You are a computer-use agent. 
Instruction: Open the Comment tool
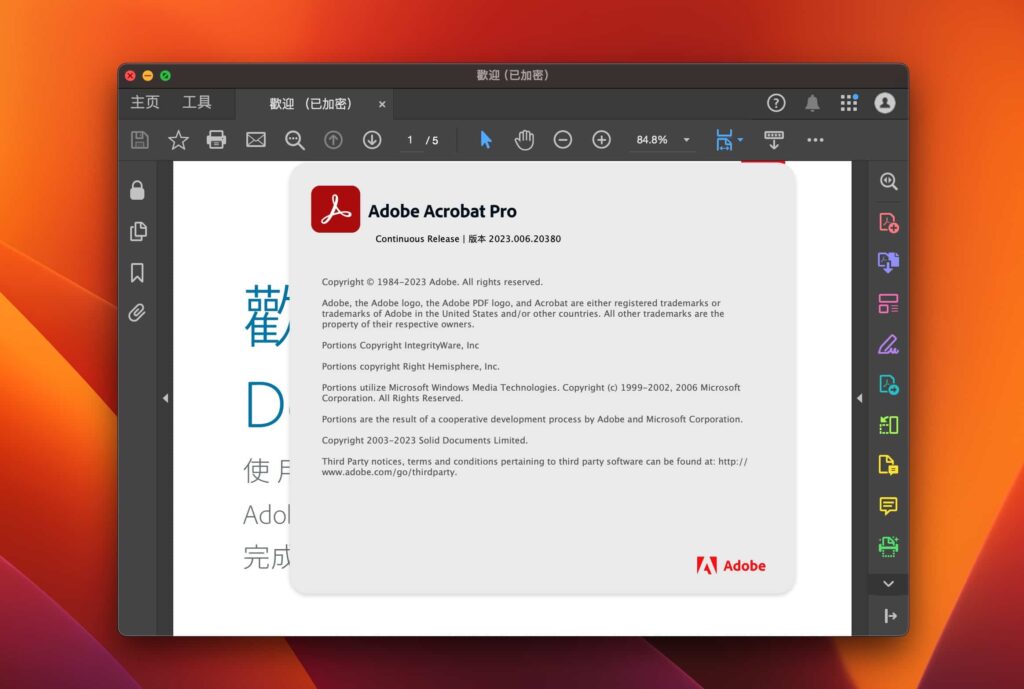[x=888, y=506]
